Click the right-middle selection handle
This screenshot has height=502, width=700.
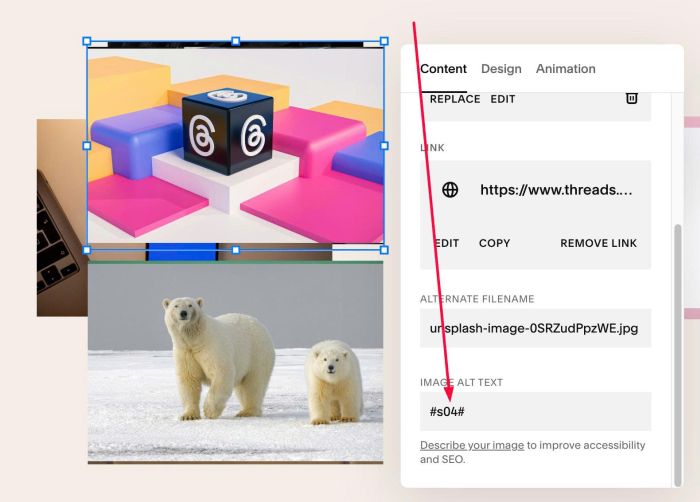click(x=384, y=146)
